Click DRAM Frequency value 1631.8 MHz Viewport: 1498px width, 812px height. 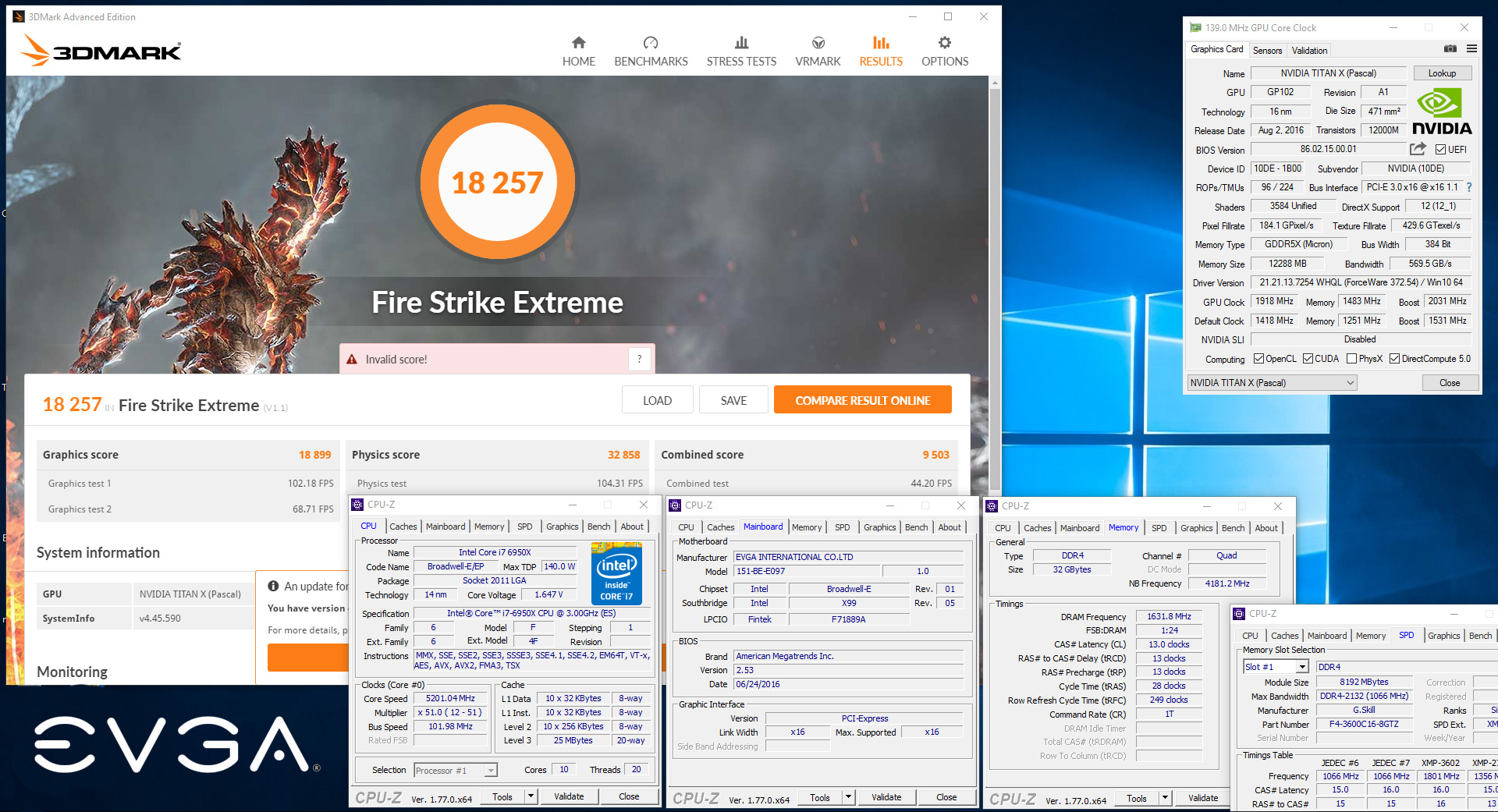1168,616
